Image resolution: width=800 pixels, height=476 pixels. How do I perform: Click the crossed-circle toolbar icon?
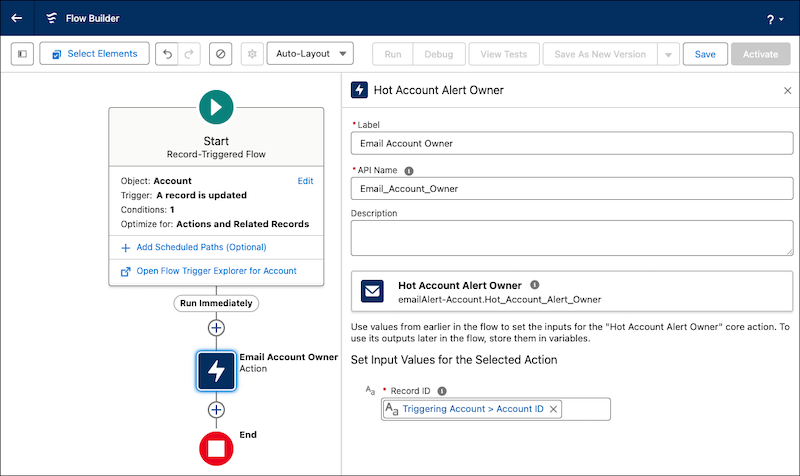(220, 54)
